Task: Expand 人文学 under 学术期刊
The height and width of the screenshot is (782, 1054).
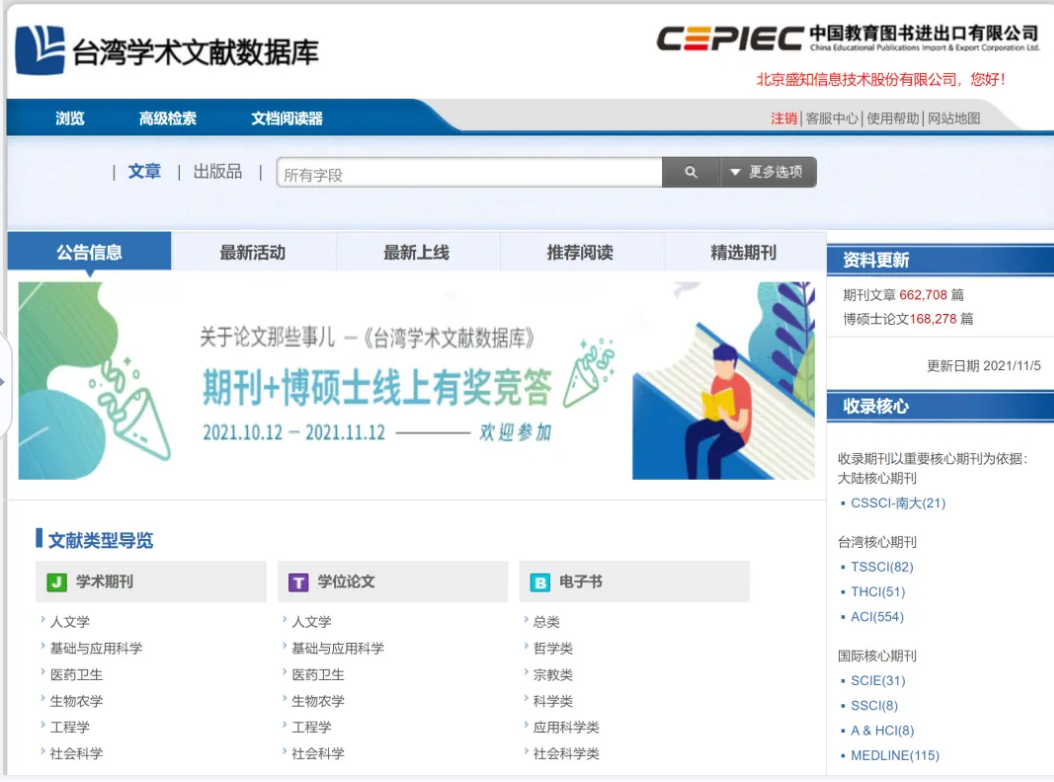Action: [70, 622]
